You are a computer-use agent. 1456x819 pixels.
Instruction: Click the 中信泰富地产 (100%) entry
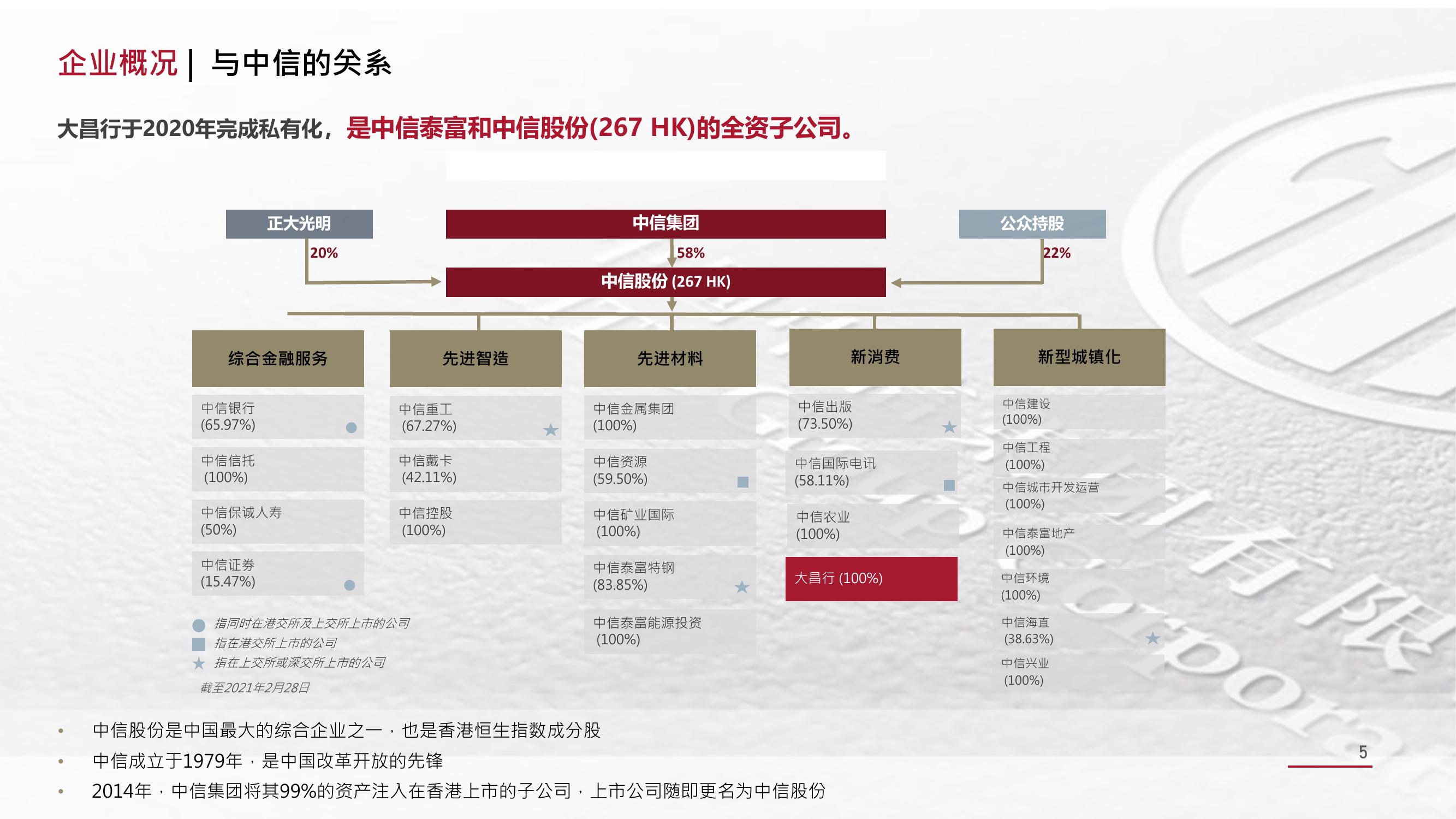pyautogui.click(x=1079, y=542)
